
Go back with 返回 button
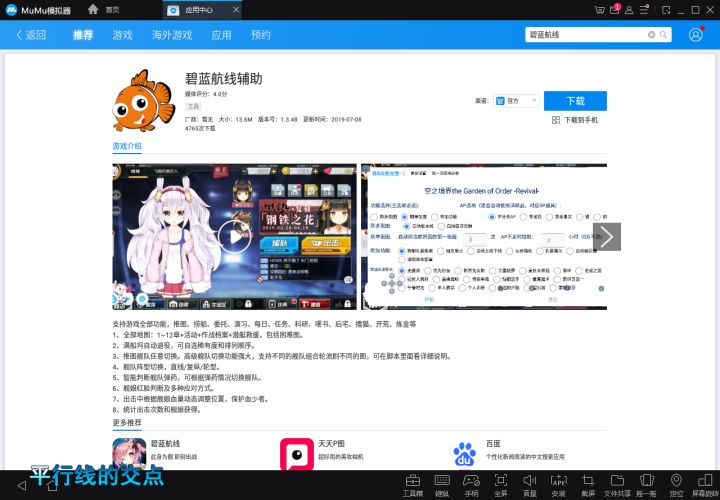click(x=31, y=34)
